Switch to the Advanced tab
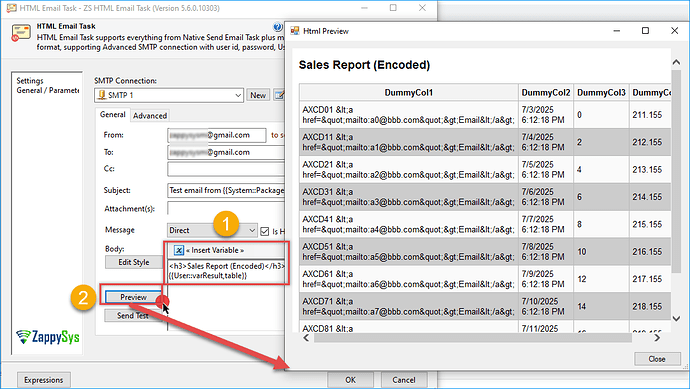The width and height of the screenshot is (690, 389). click(150, 116)
